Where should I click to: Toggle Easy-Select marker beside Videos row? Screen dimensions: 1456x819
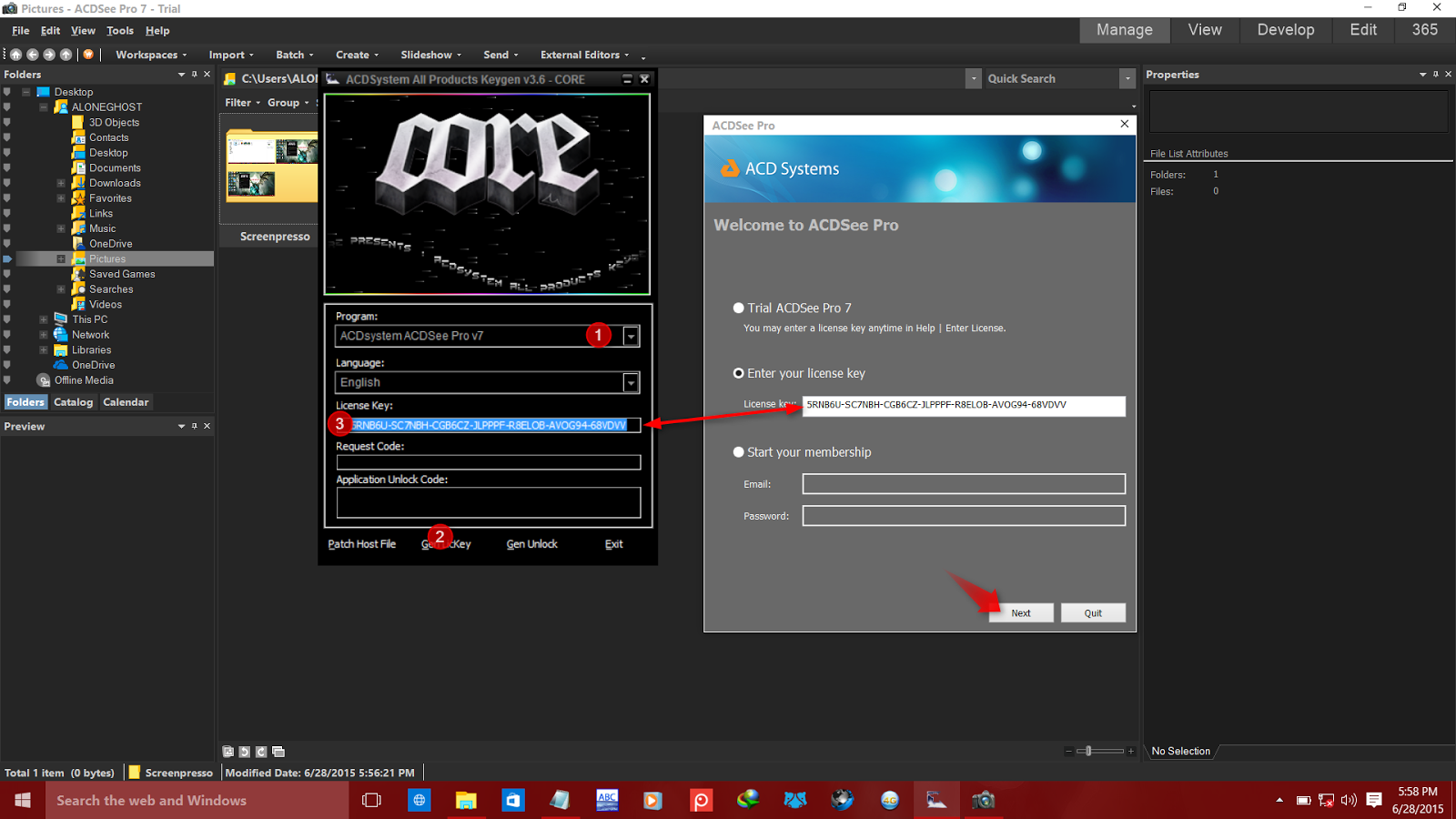pos(7,305)
